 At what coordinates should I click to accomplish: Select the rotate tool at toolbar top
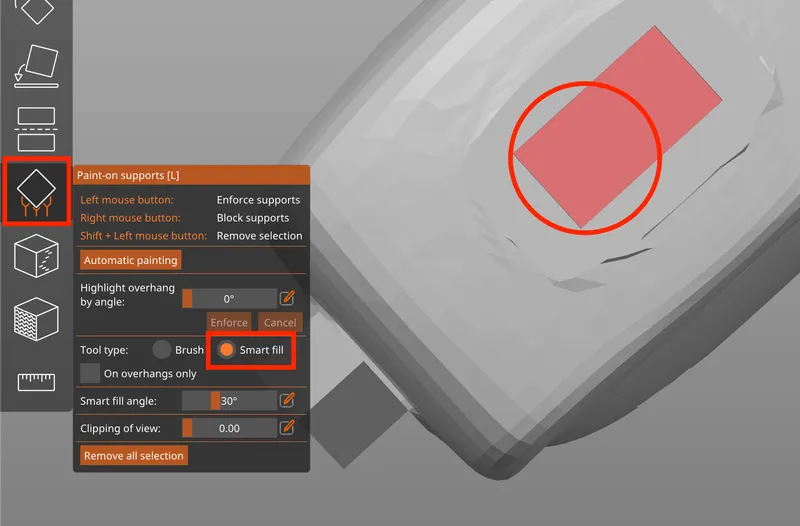coord(36,11)
